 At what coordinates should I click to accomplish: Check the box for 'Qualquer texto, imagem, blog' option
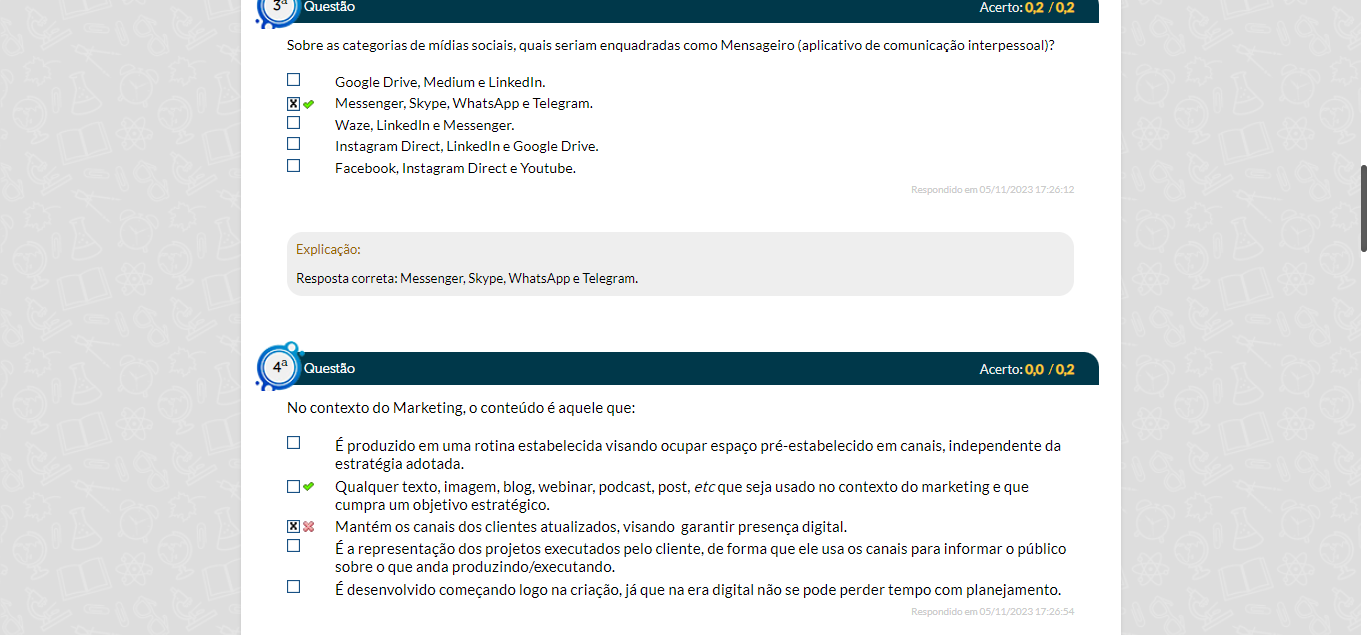[x=293, y=487]
